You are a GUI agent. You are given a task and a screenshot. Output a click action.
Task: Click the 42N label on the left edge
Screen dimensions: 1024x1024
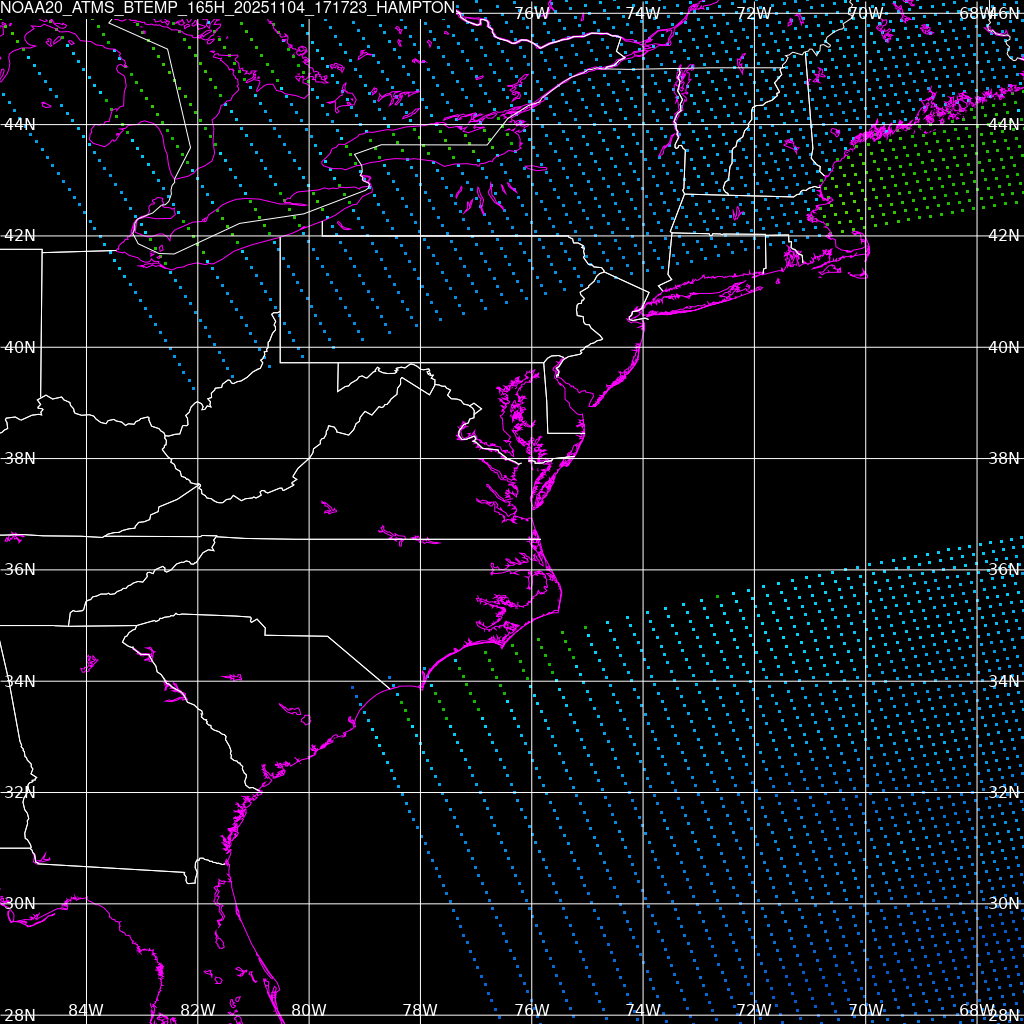20,236
